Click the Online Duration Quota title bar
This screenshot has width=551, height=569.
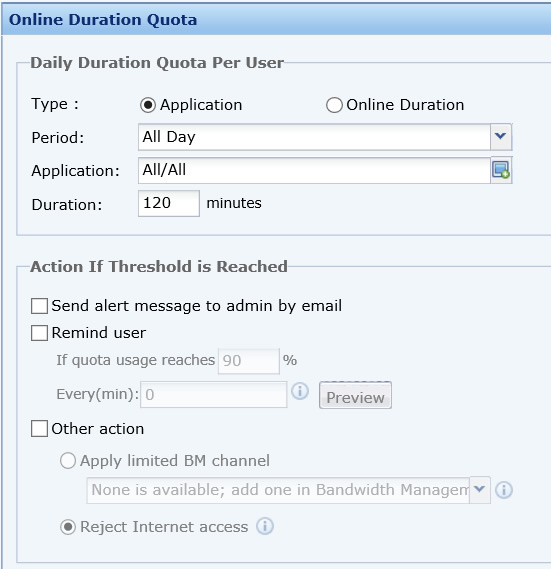(x=276, y=19)
